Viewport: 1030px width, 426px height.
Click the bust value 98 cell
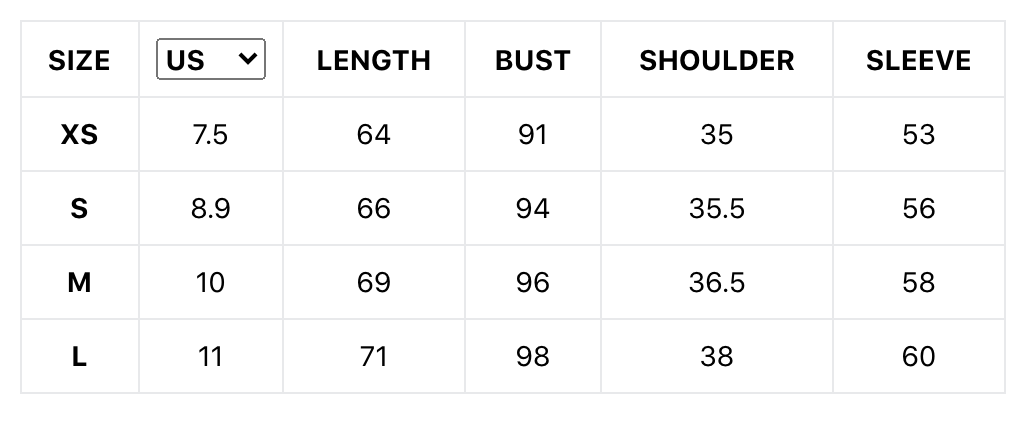[x=533, y=357]
